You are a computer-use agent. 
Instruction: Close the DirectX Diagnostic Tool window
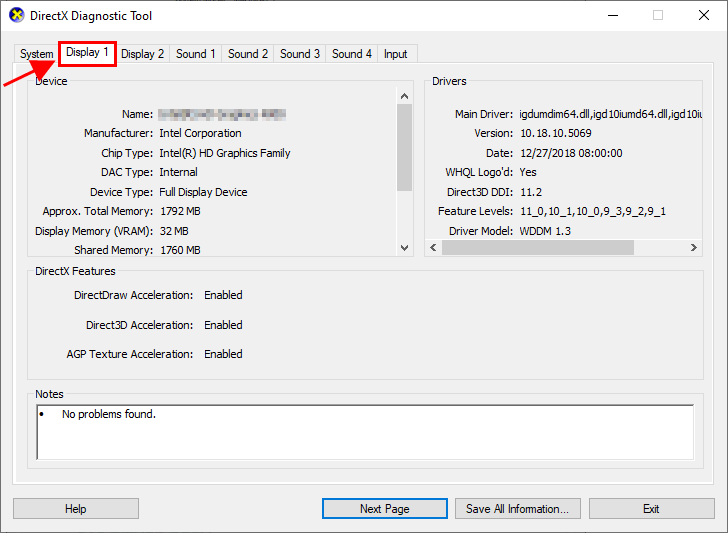704,15
